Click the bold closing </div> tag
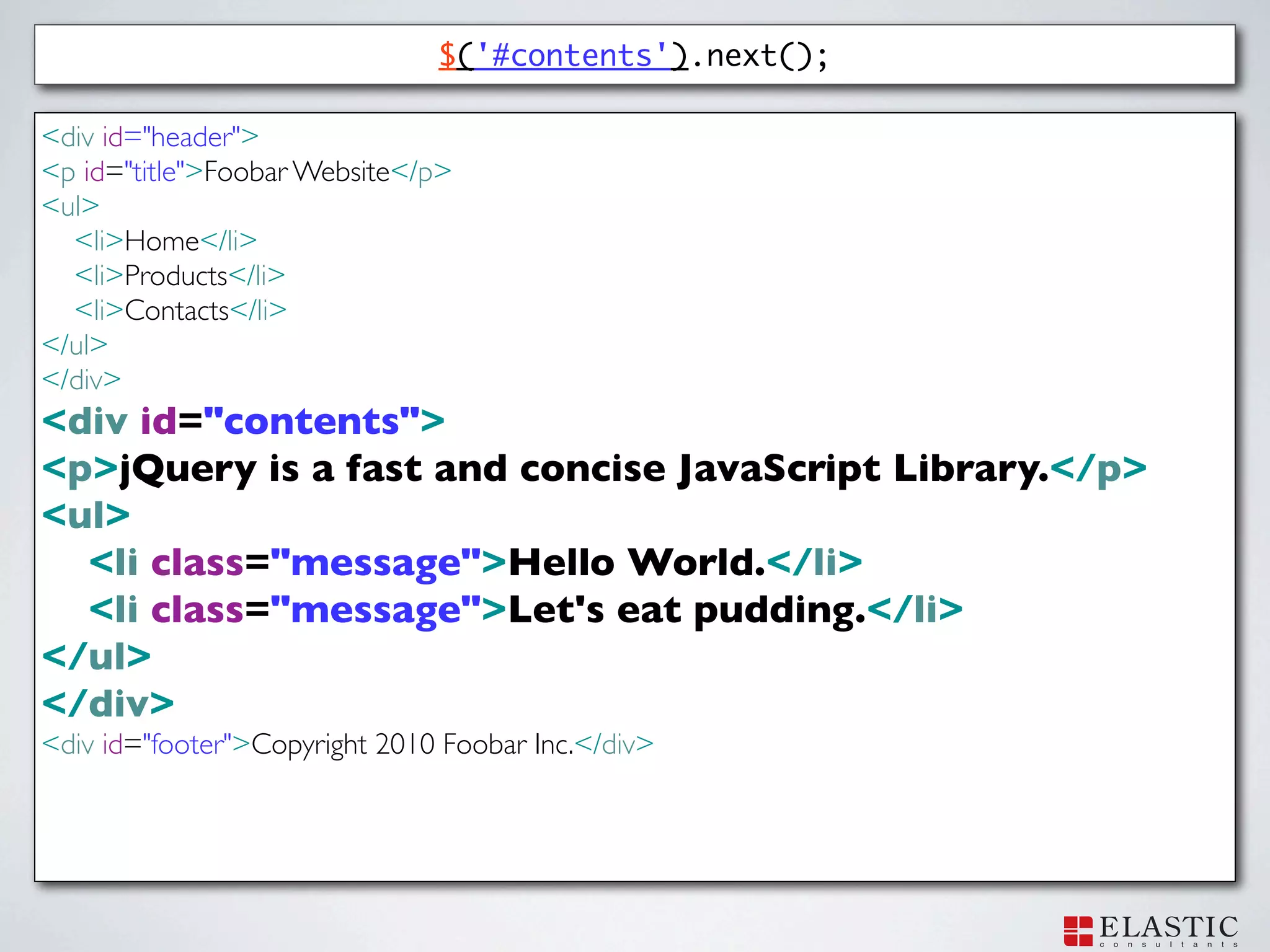 pyautogui.click(x=108, y=703)
